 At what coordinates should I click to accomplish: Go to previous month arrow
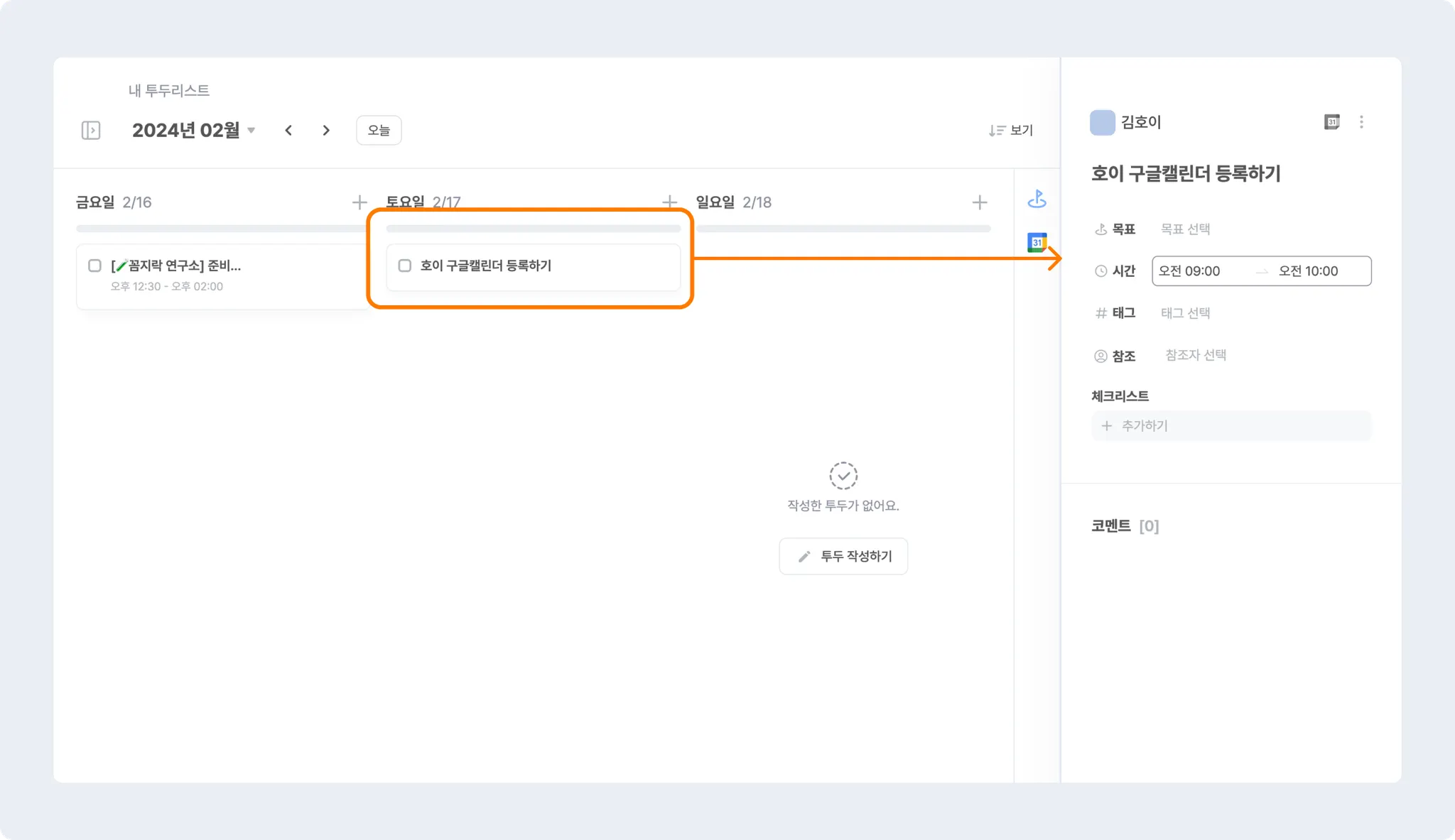click(288, 131)
